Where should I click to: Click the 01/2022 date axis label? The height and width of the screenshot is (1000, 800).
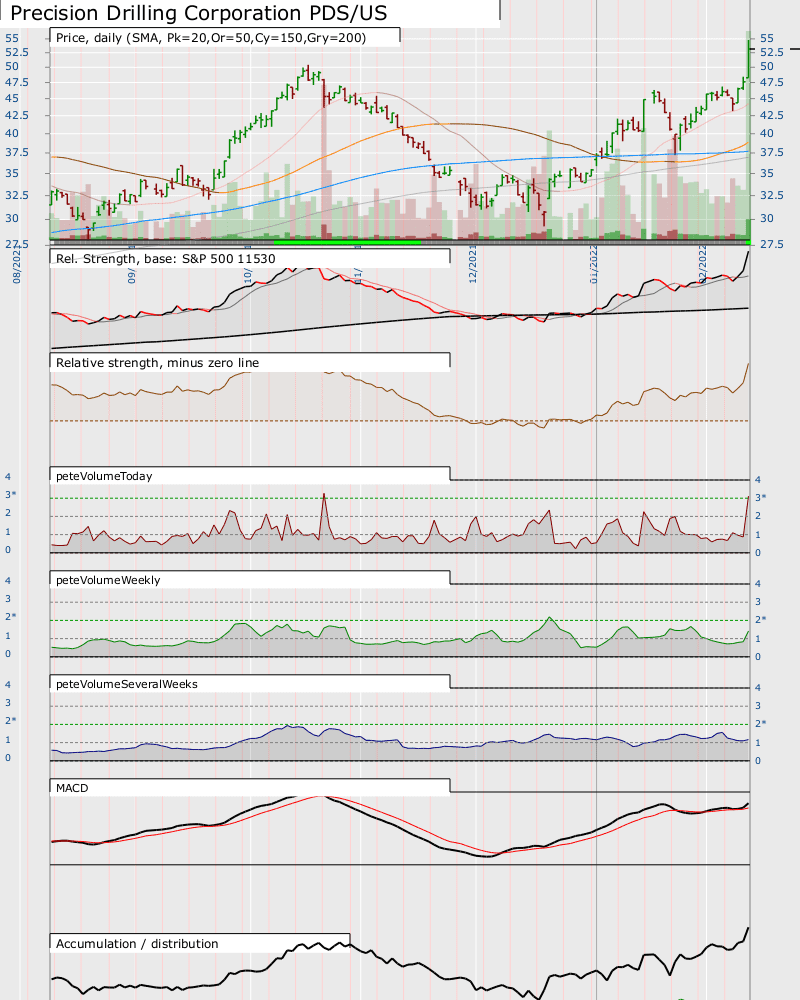[x=593, y=265]
